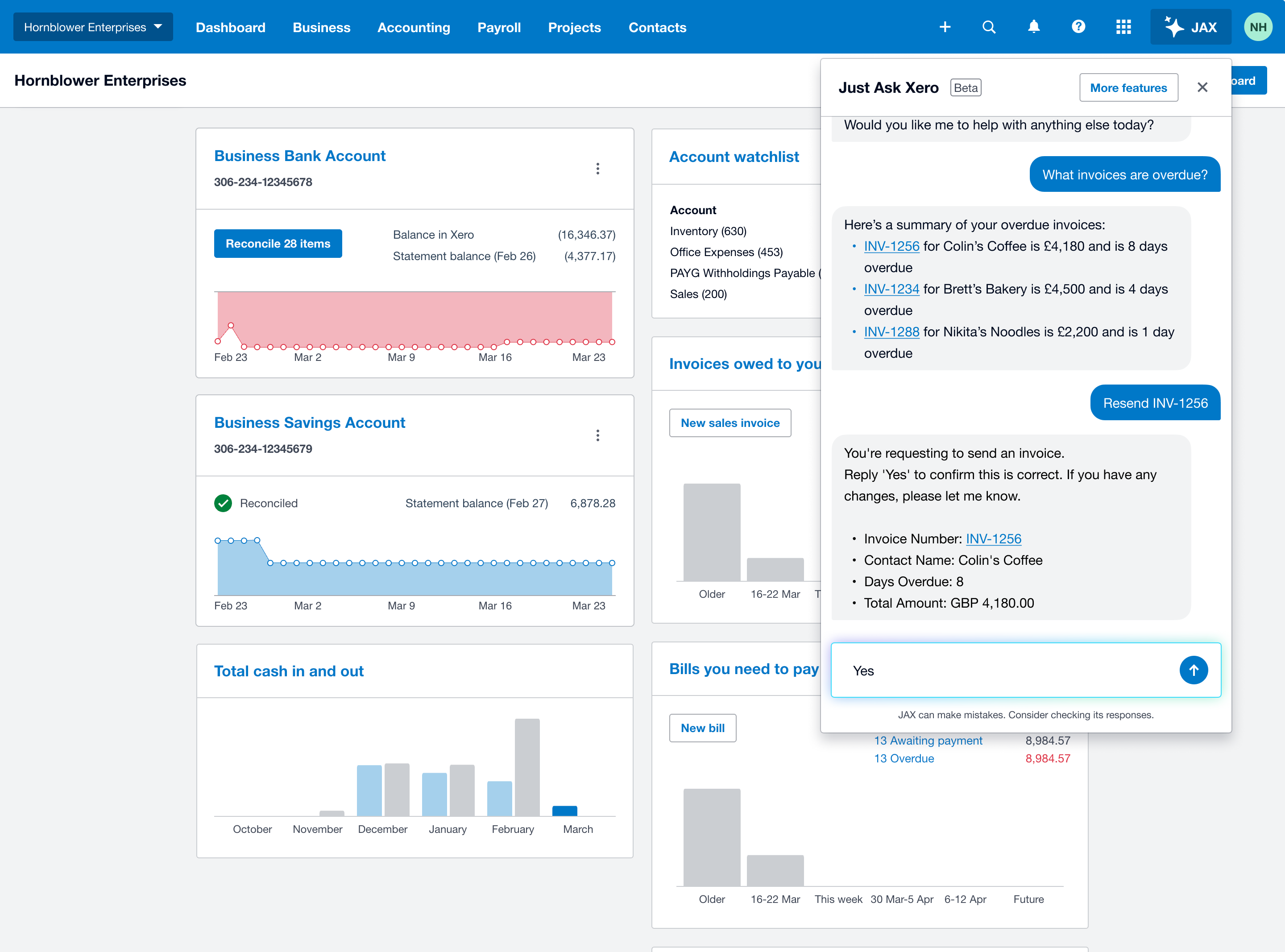The width and height of the screenshot is (1285, 952).
Task: Expand Hornblower Enterprises organisation dropdown
Action: coord(93,27)
